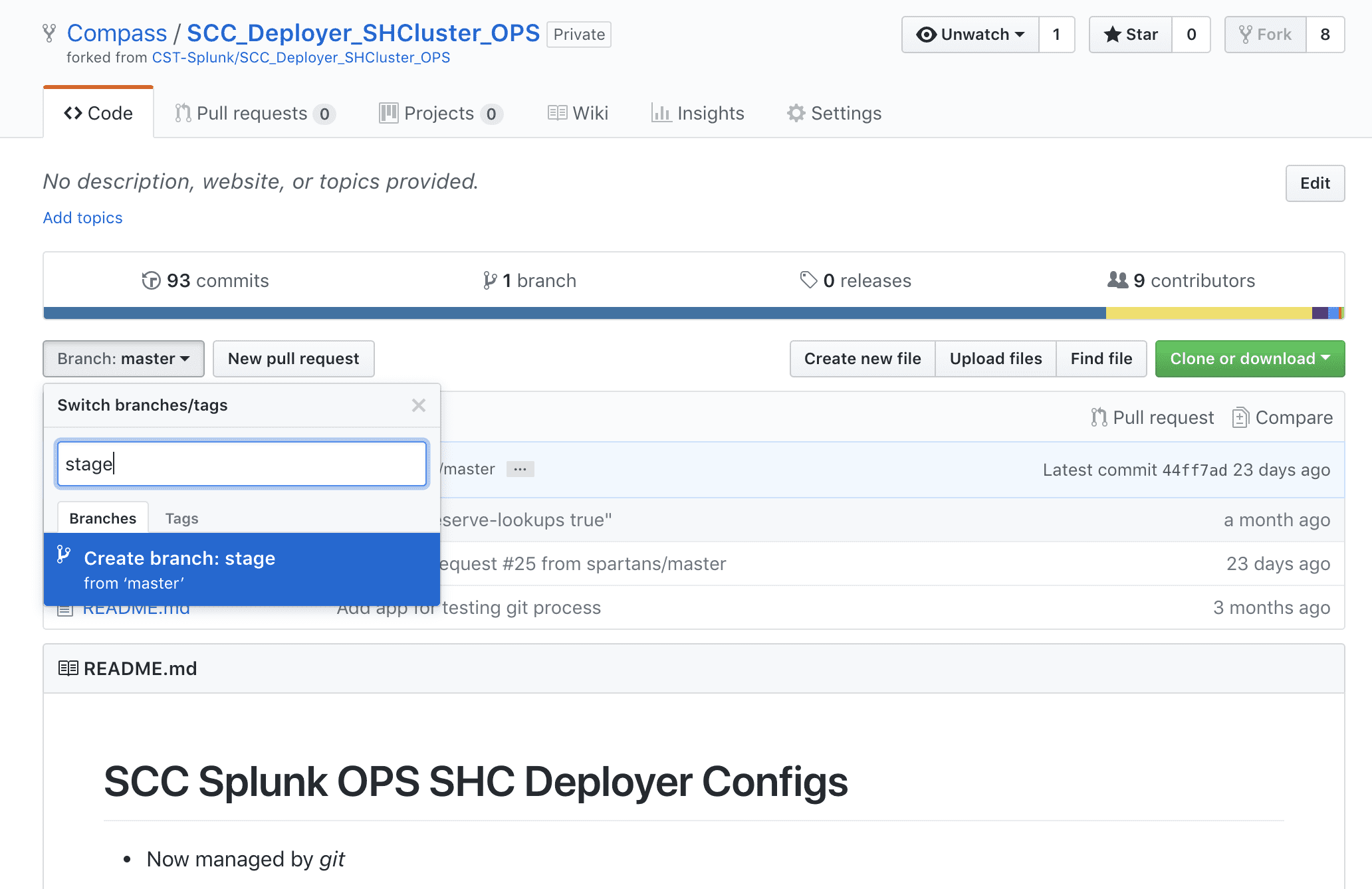
Task: Open the CST-Splunk/SCC_Deployer_SHCluster_OPS source link
Action: (300, 57)
